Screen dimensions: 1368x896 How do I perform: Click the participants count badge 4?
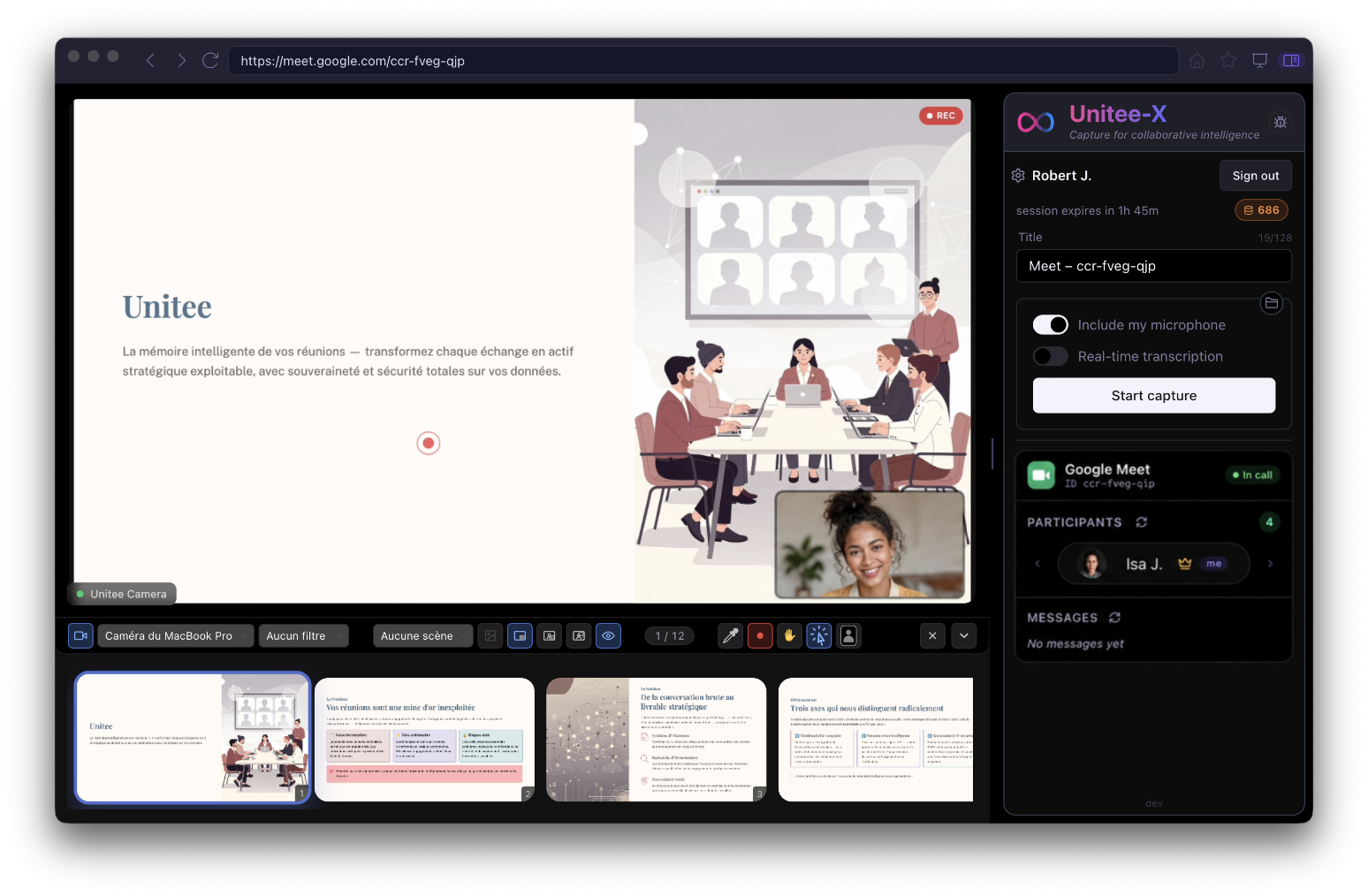pyautogui.click(x=1269, y=522)
